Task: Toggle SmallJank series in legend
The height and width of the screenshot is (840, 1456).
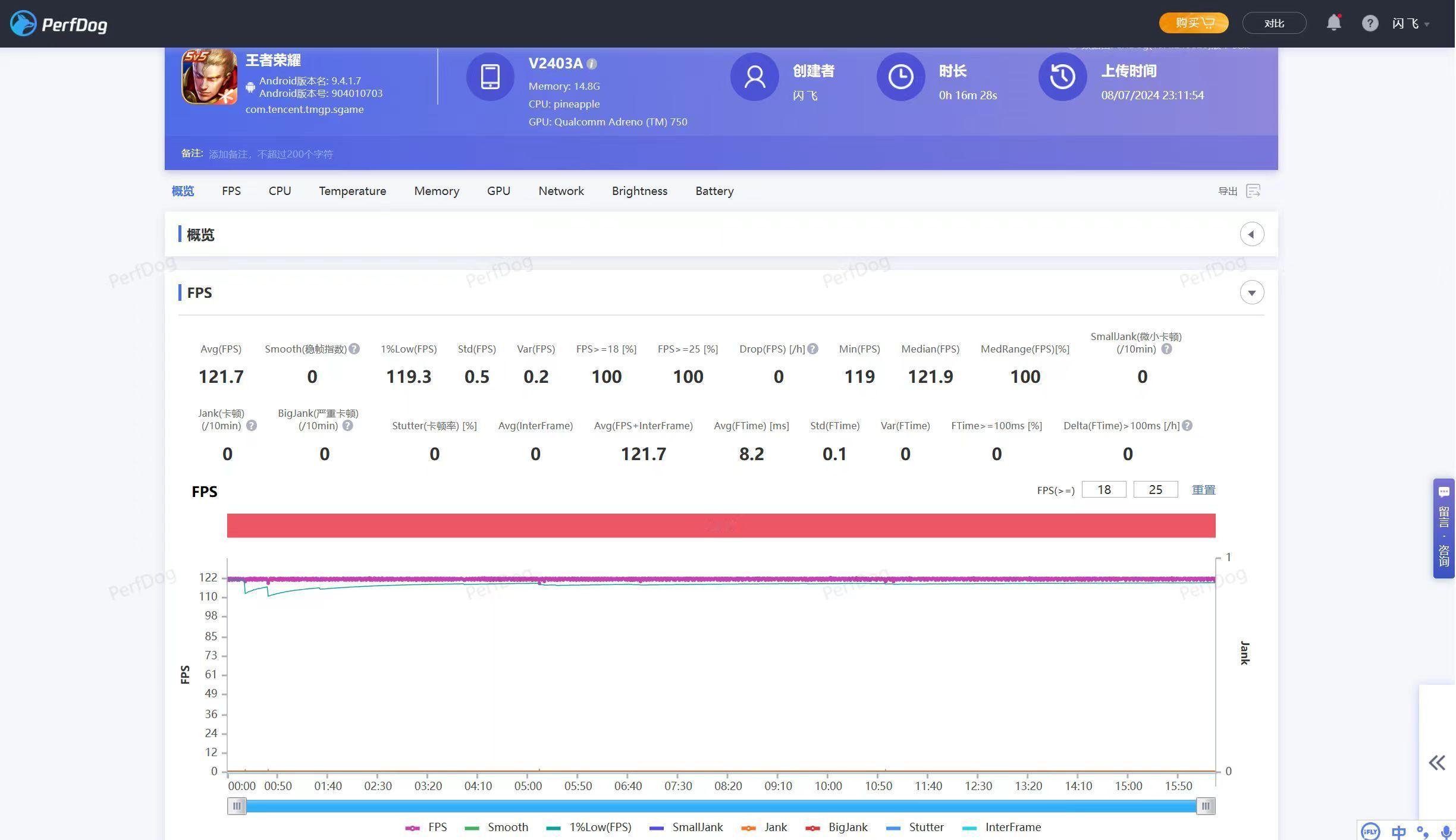Action: click(686, 828)
